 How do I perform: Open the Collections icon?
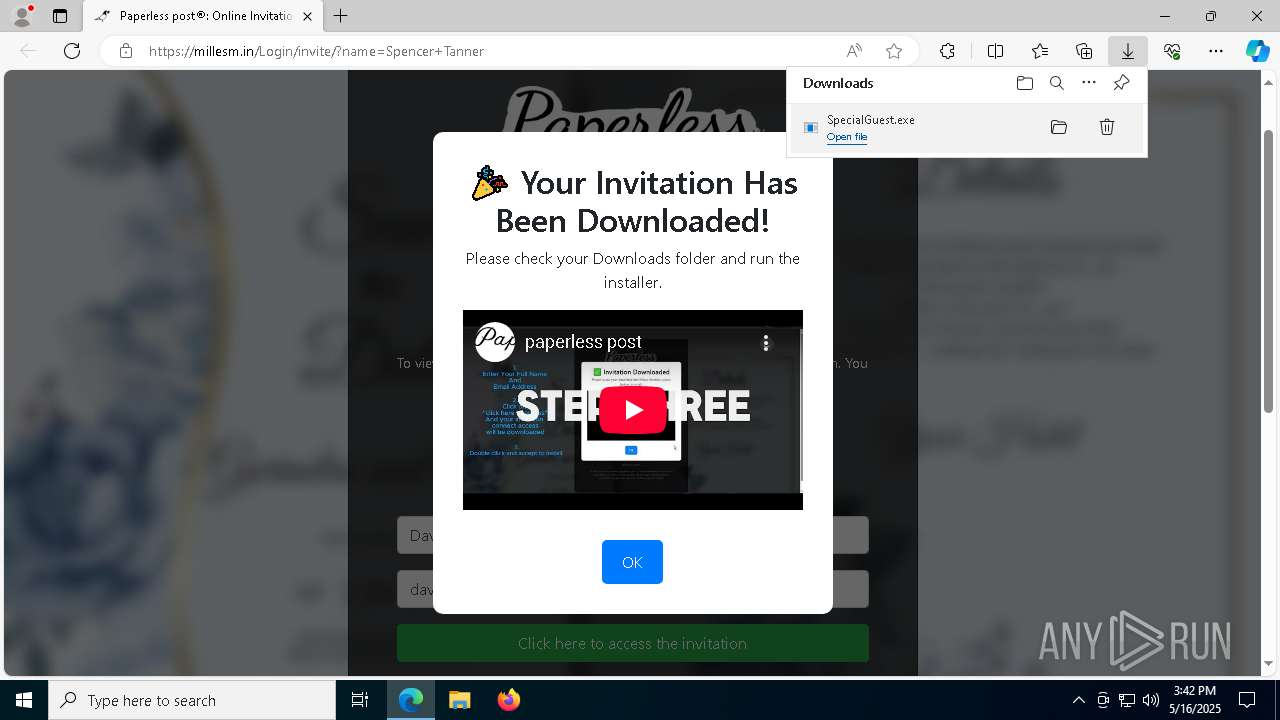[1084, 51]
